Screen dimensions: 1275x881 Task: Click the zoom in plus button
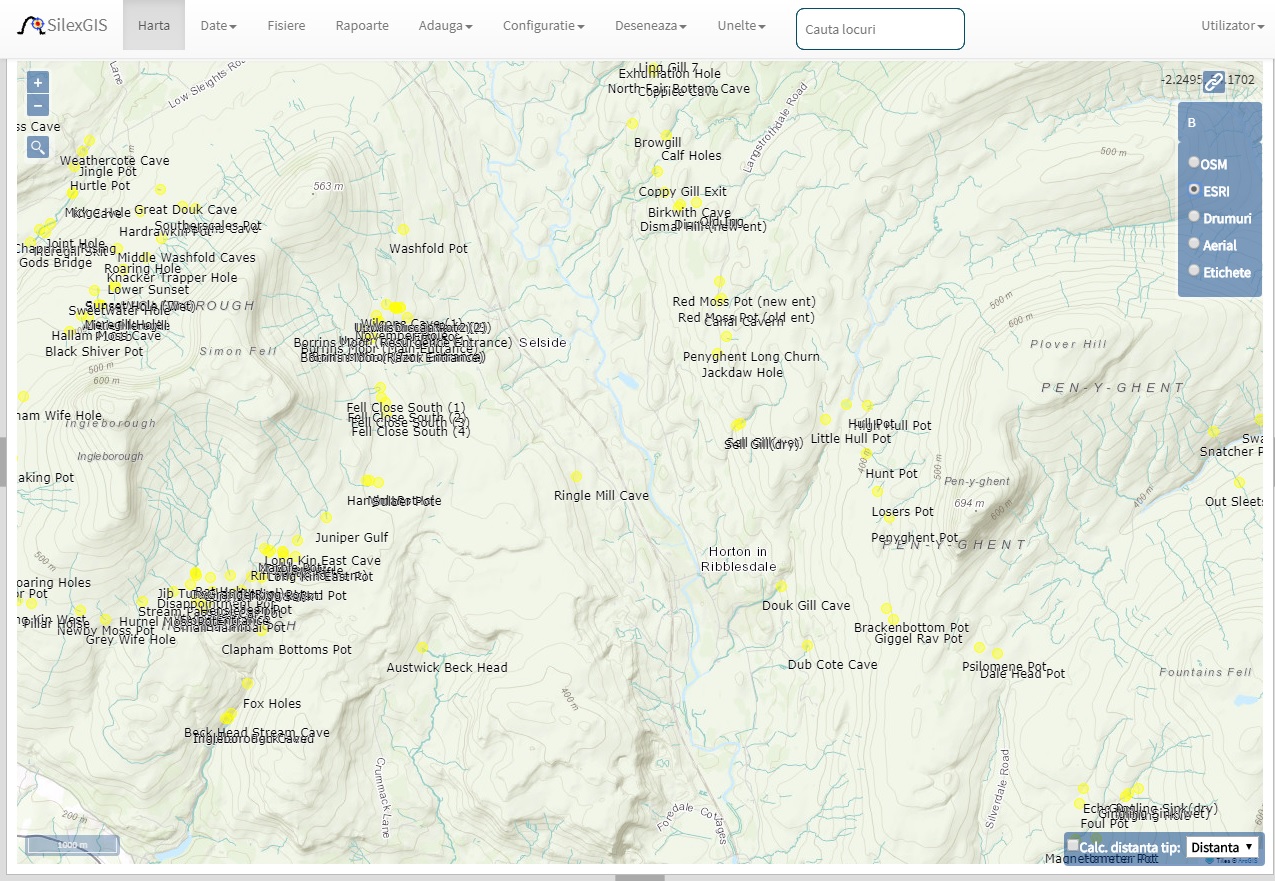click(x=38, y=83)
